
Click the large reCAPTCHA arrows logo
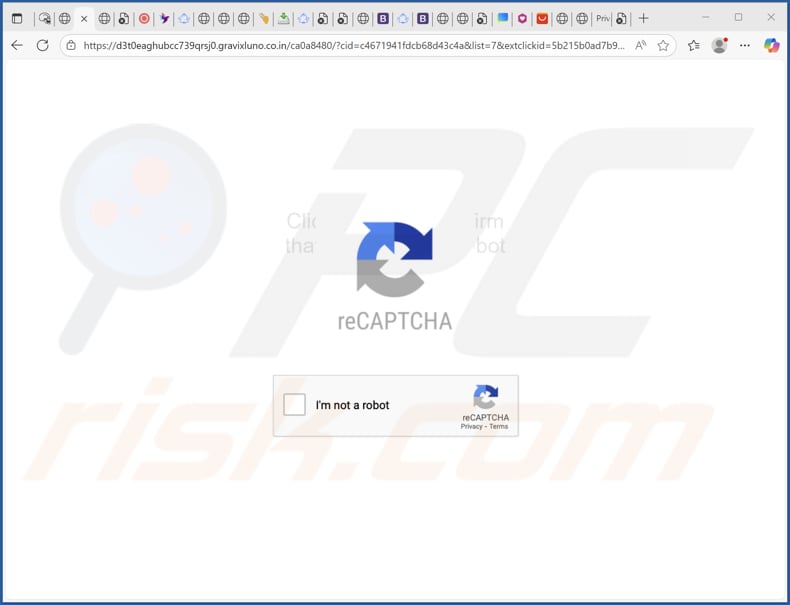[394, 259]
